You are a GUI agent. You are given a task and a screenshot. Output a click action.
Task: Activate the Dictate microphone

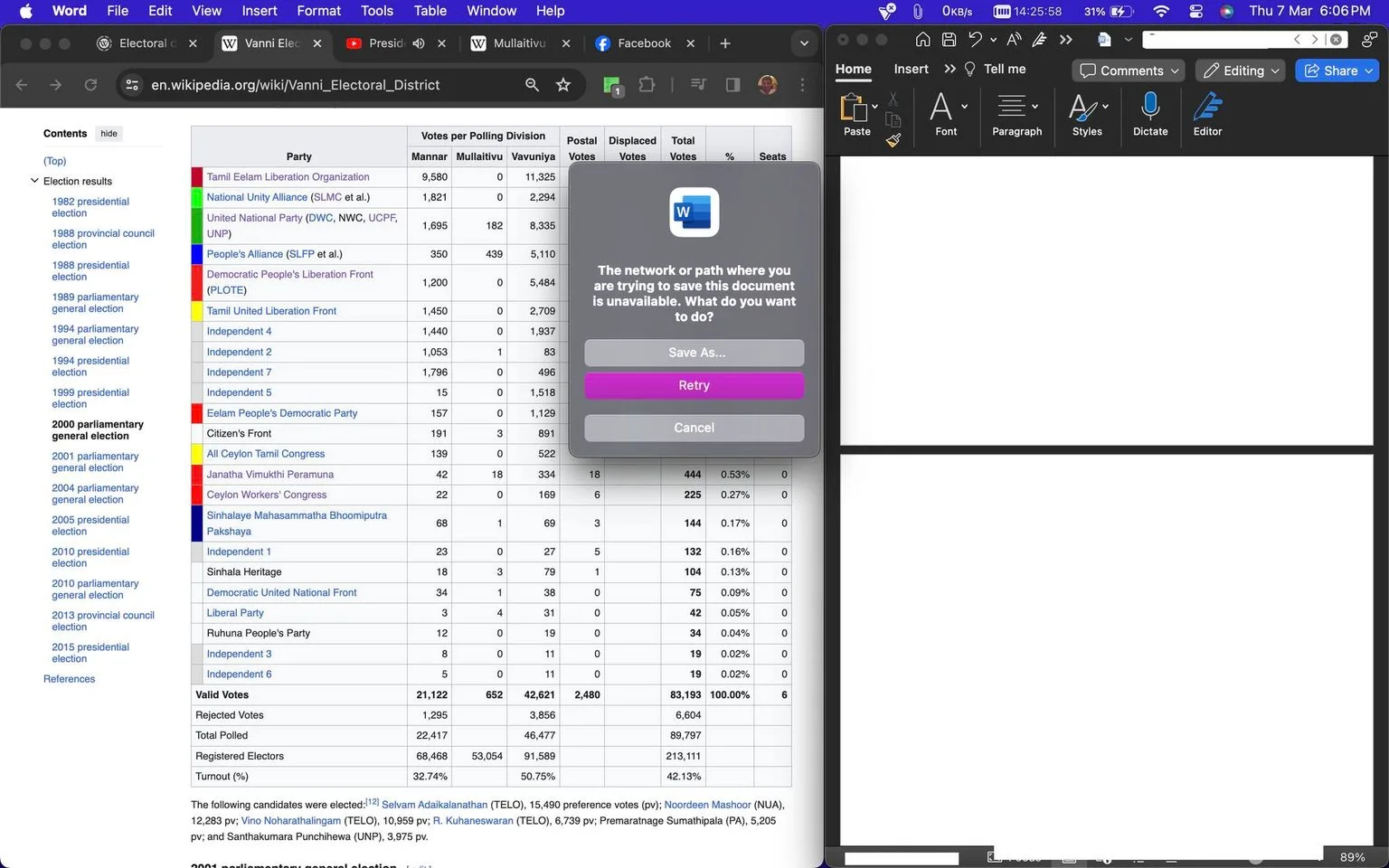[x=1150, y=113]
